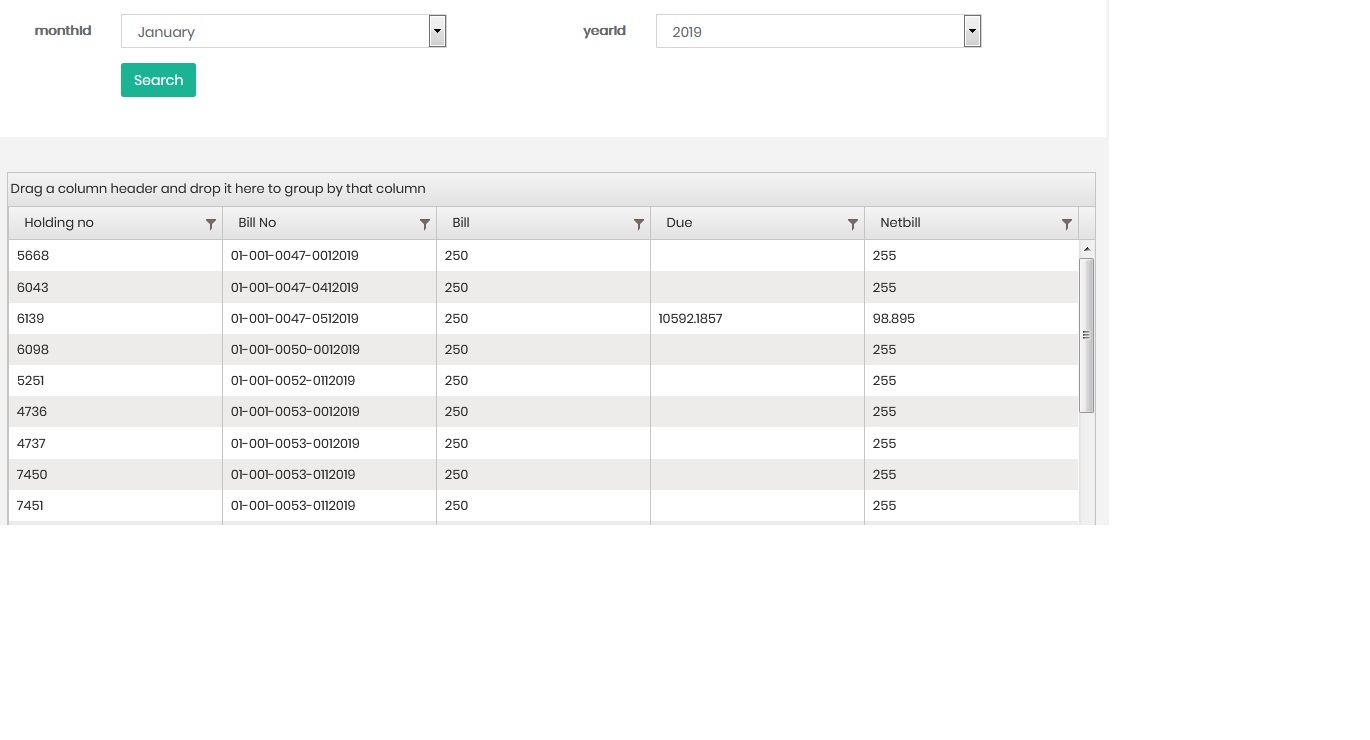Click the grid scrollbar up arrow
Screen dimensions: 1370x740
[x=1087, y=248]
